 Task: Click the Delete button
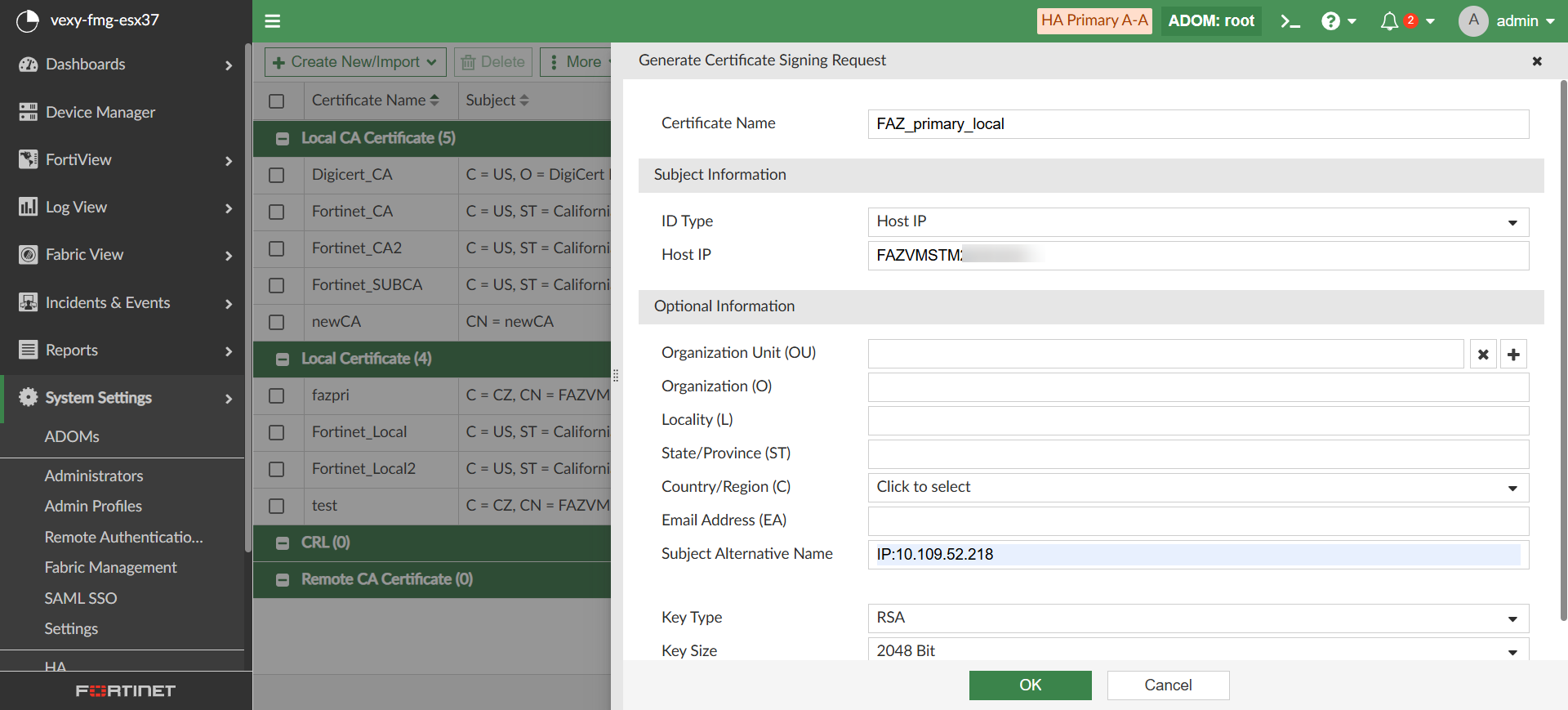tap(493, 62)
